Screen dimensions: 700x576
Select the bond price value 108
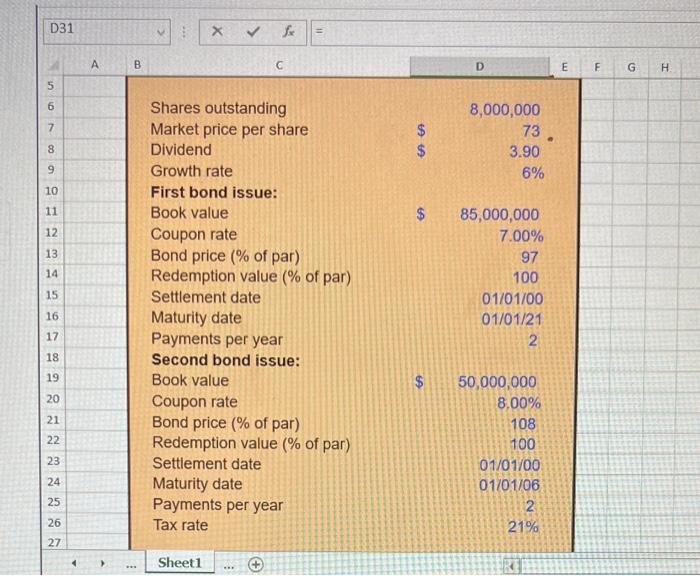[x=523, y=423]
